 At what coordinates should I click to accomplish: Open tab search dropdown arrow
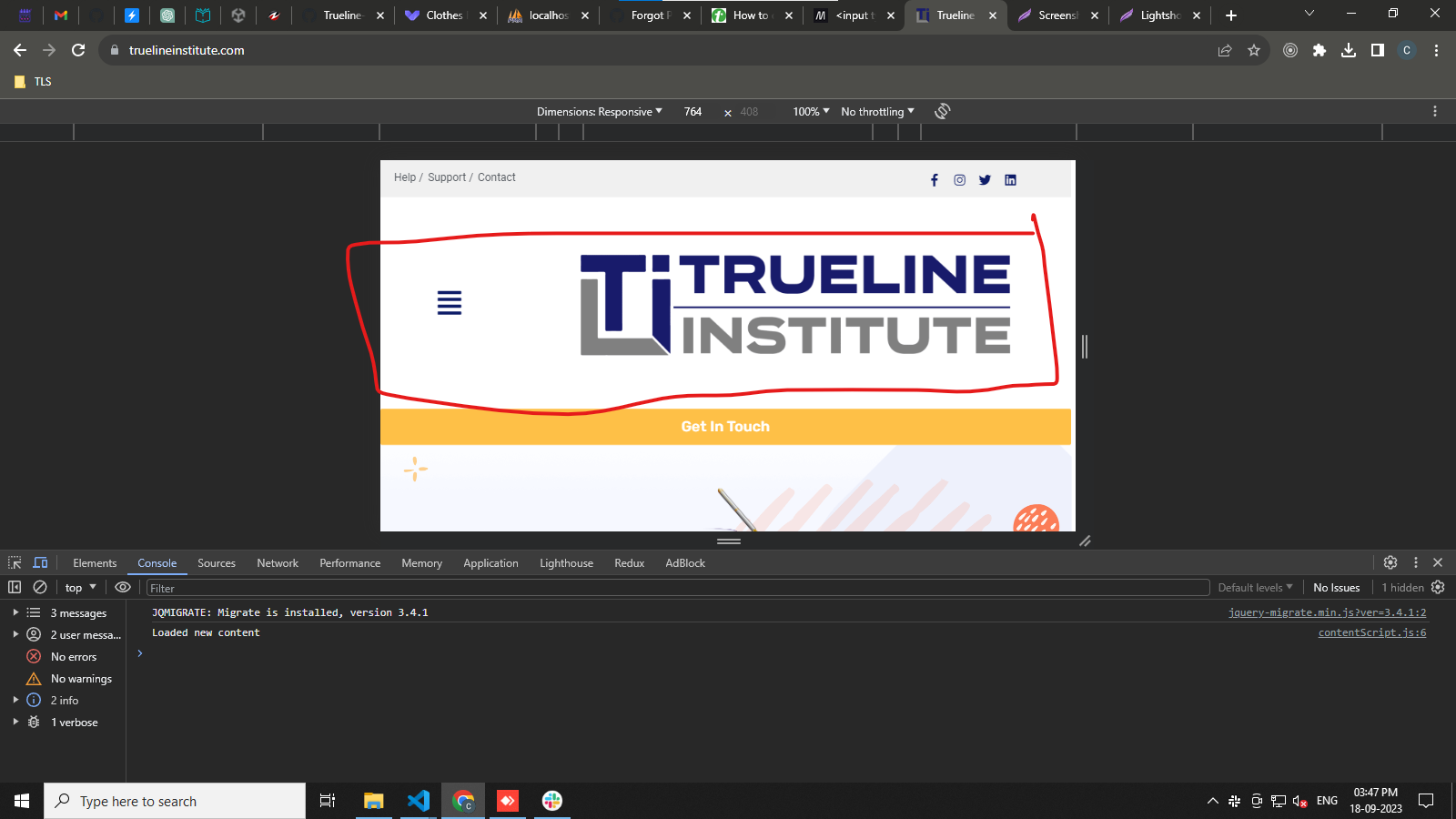point(1309,13)
